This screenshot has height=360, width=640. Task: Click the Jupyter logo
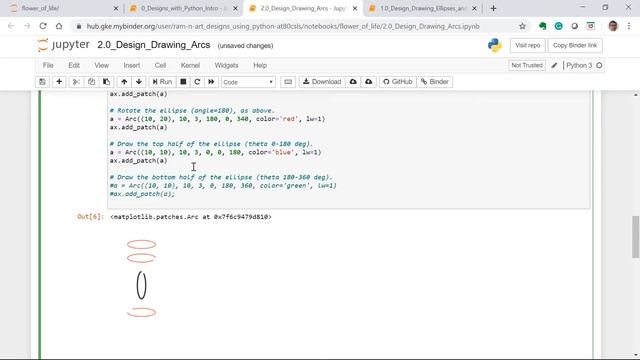pyautogui.click(x=63, y=44)
